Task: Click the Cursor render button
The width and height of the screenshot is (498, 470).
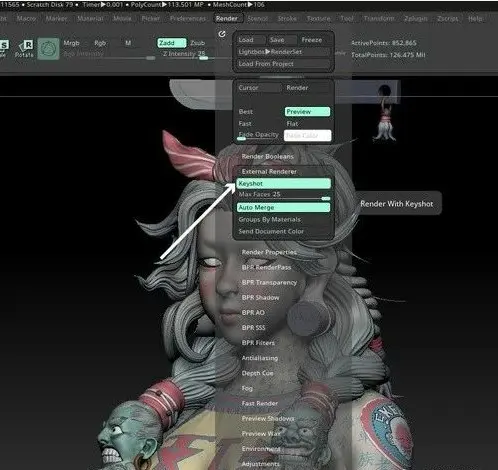Action: [x=259, y=88]
